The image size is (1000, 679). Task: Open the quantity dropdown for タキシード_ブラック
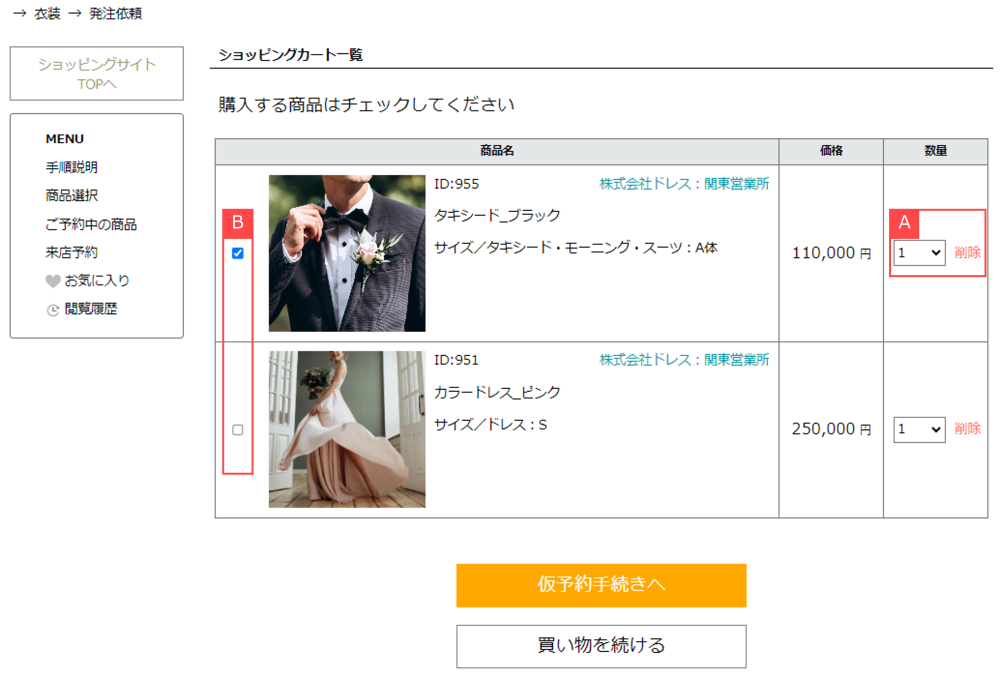click(917, 253)
